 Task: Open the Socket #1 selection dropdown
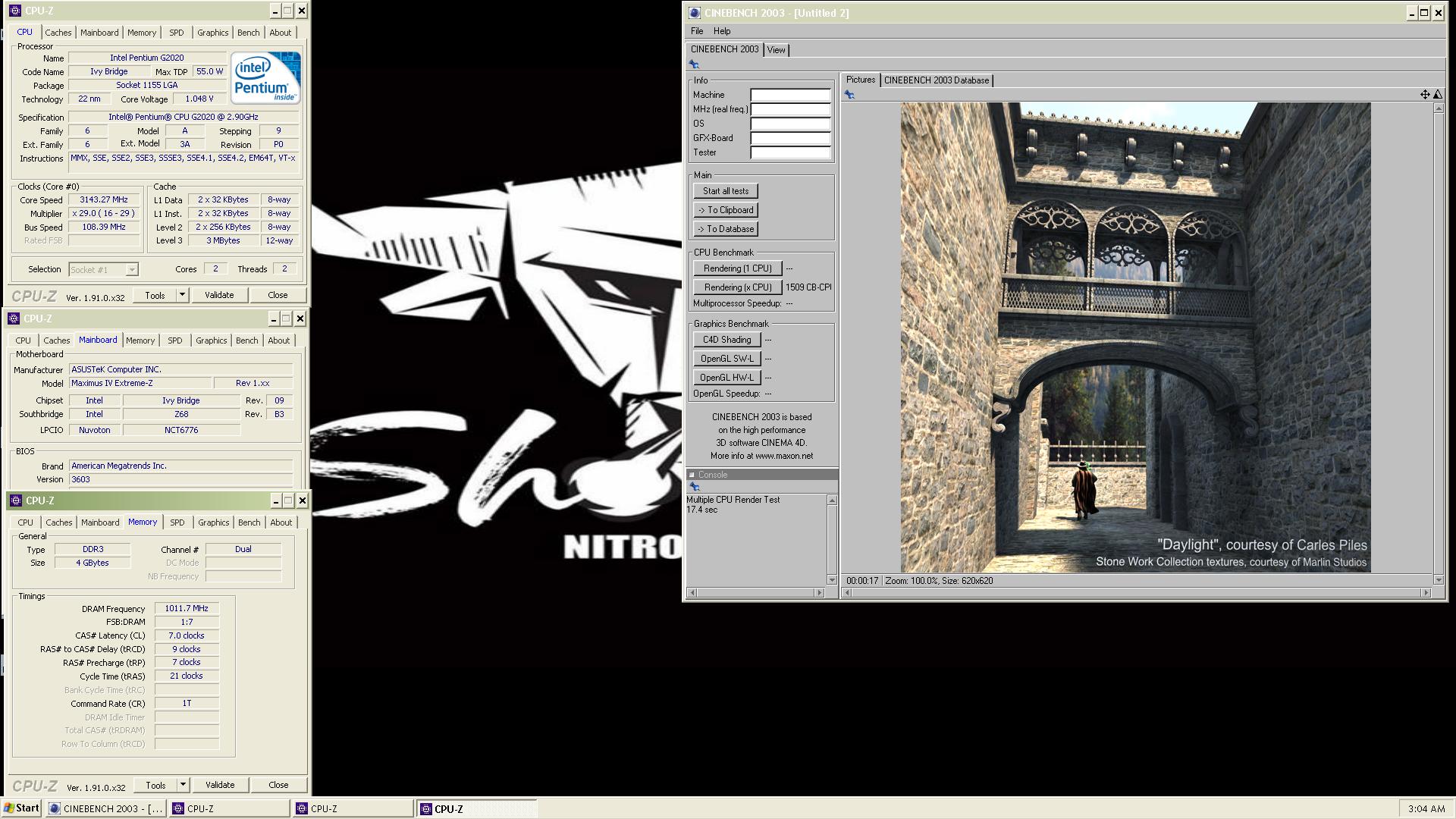pyautogui.click(x=132, y=269)
